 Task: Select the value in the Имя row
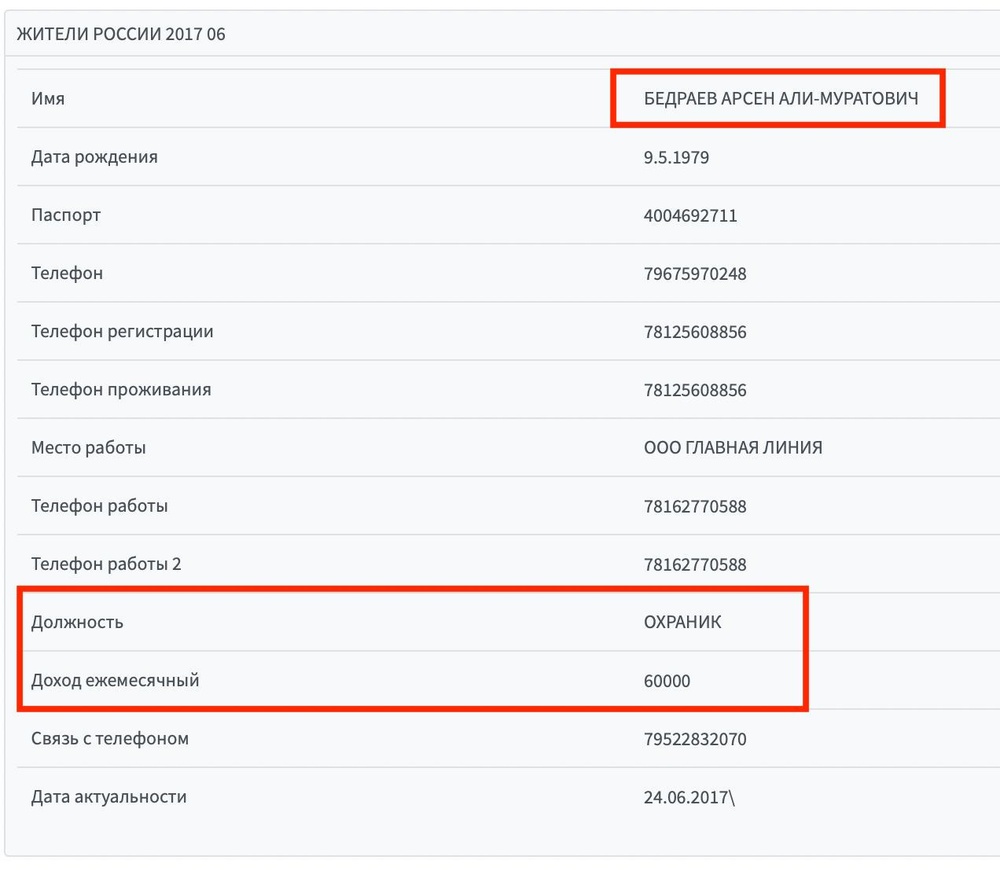pyautogui.click(x=781, y=99)
